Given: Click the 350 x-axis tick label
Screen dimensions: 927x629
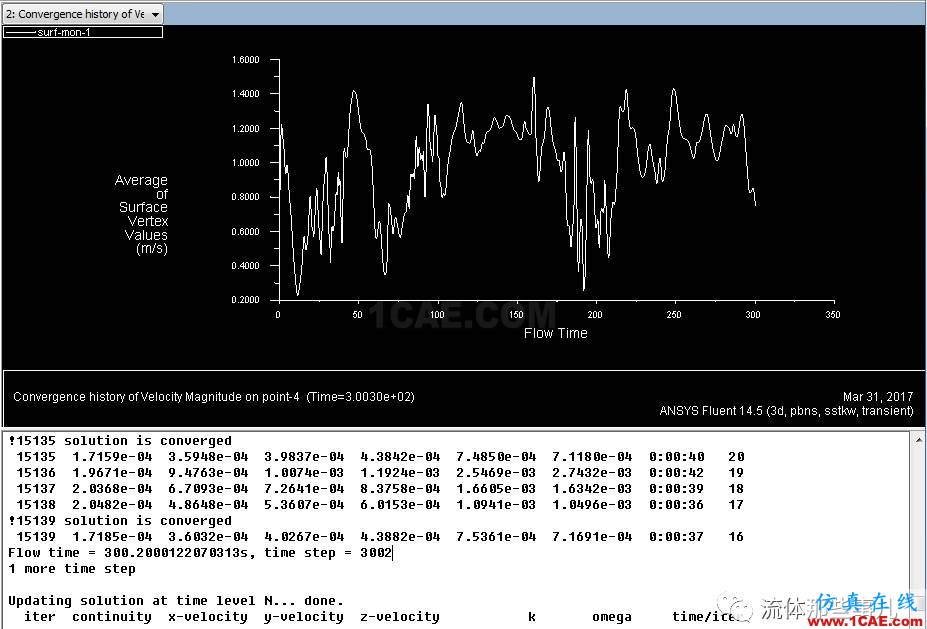Looking at the screenshot, I should click(832, 314).
